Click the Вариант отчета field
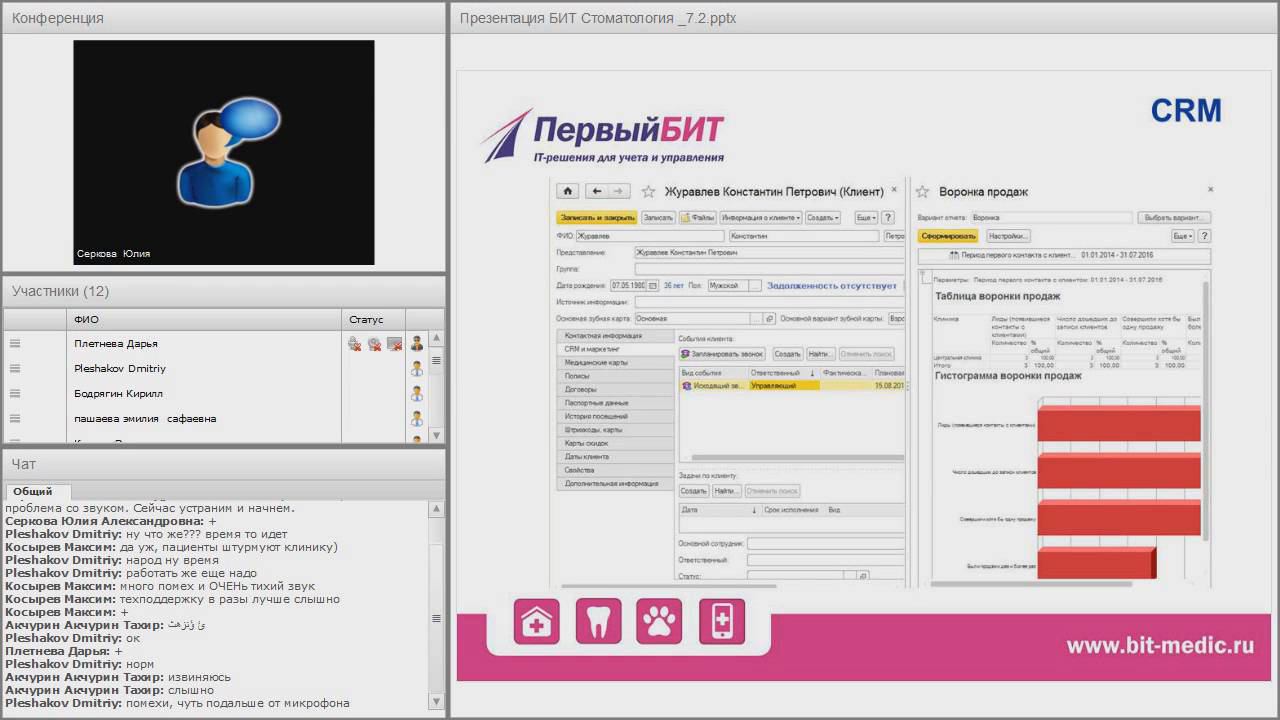 pyautogui.click(x=1050, y=217)
